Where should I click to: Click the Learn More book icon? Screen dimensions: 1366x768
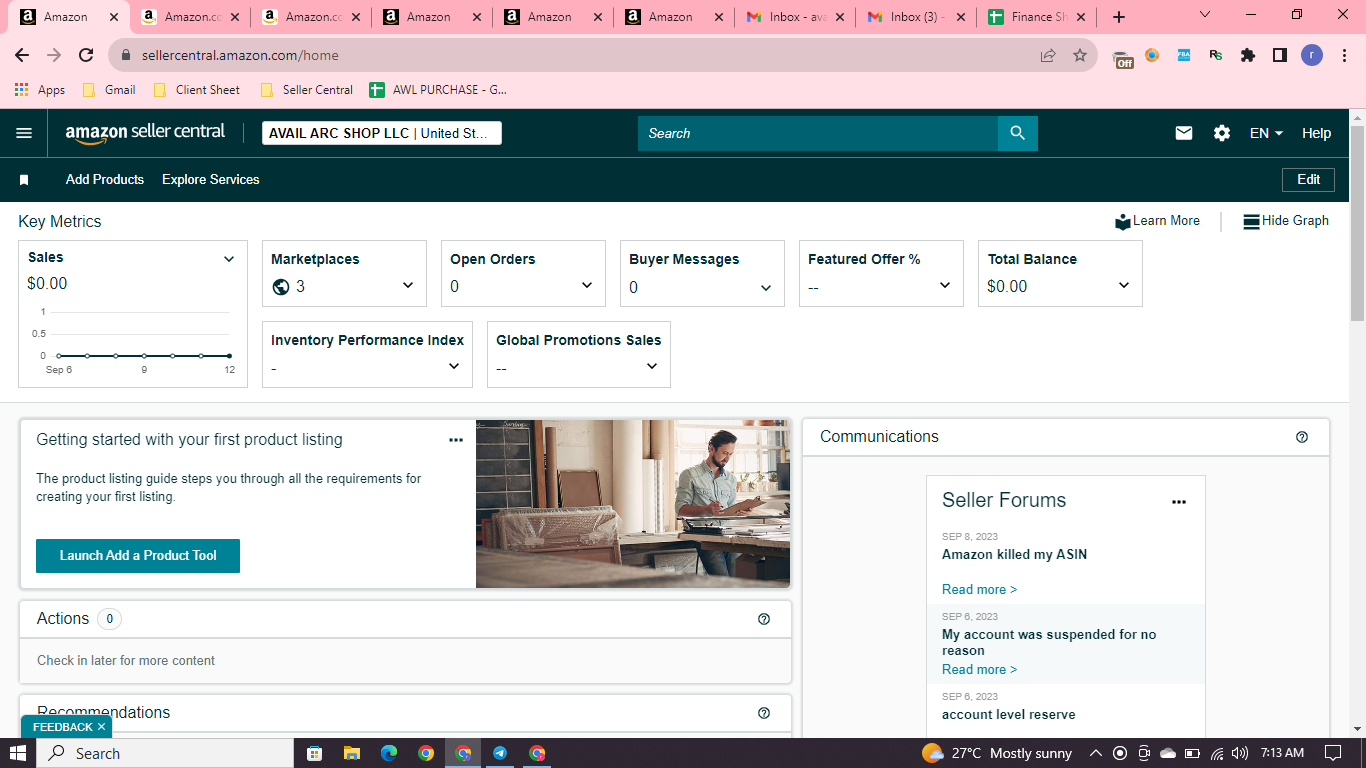(x=1123, y=221)
